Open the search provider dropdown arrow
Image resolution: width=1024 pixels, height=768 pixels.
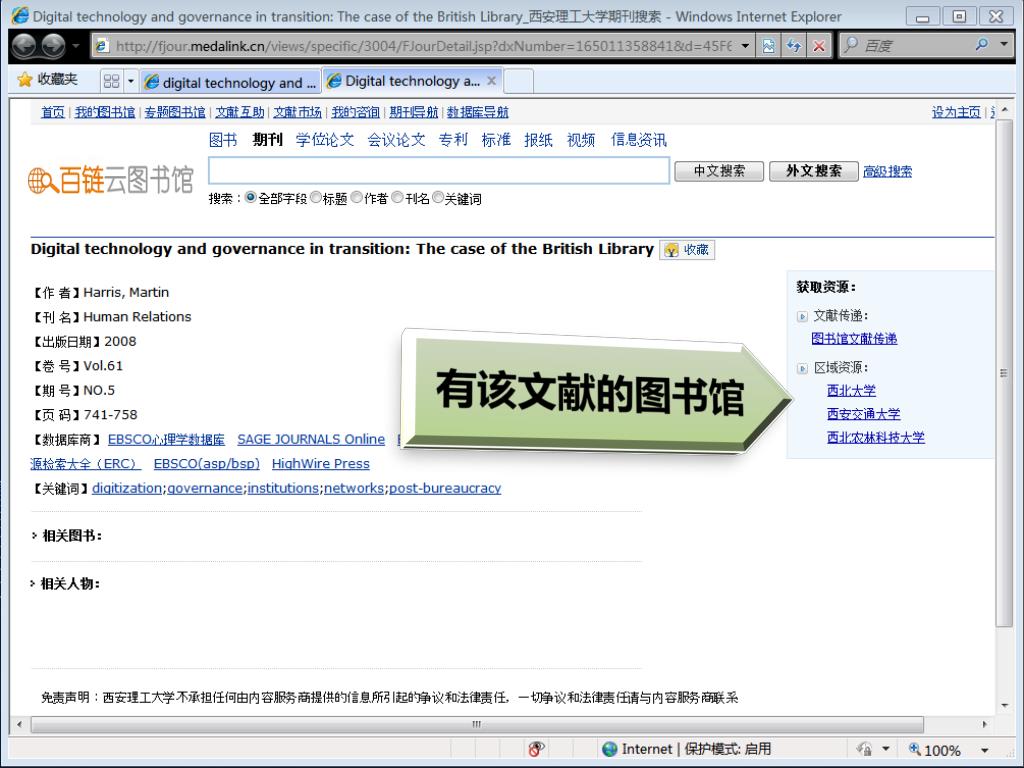point(1004,45)
